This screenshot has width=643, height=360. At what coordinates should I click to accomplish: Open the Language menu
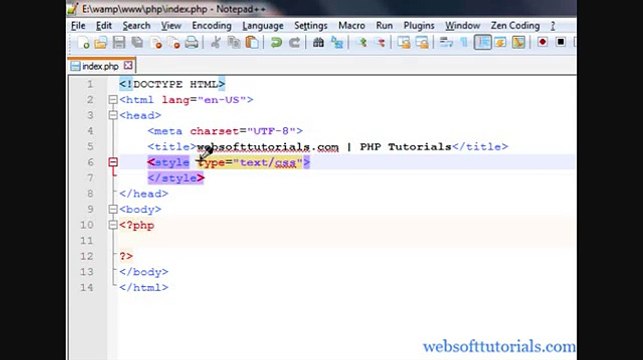[x=263, y=26]
